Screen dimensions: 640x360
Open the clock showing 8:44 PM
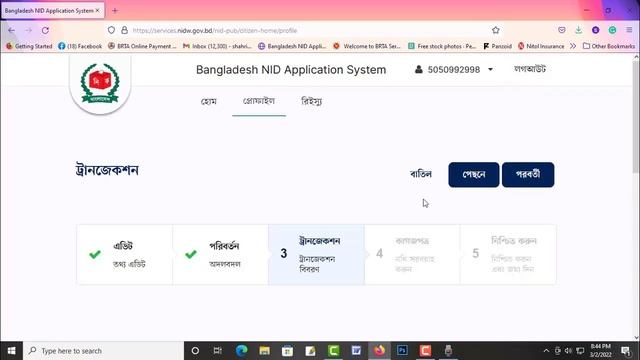[600, 351]
